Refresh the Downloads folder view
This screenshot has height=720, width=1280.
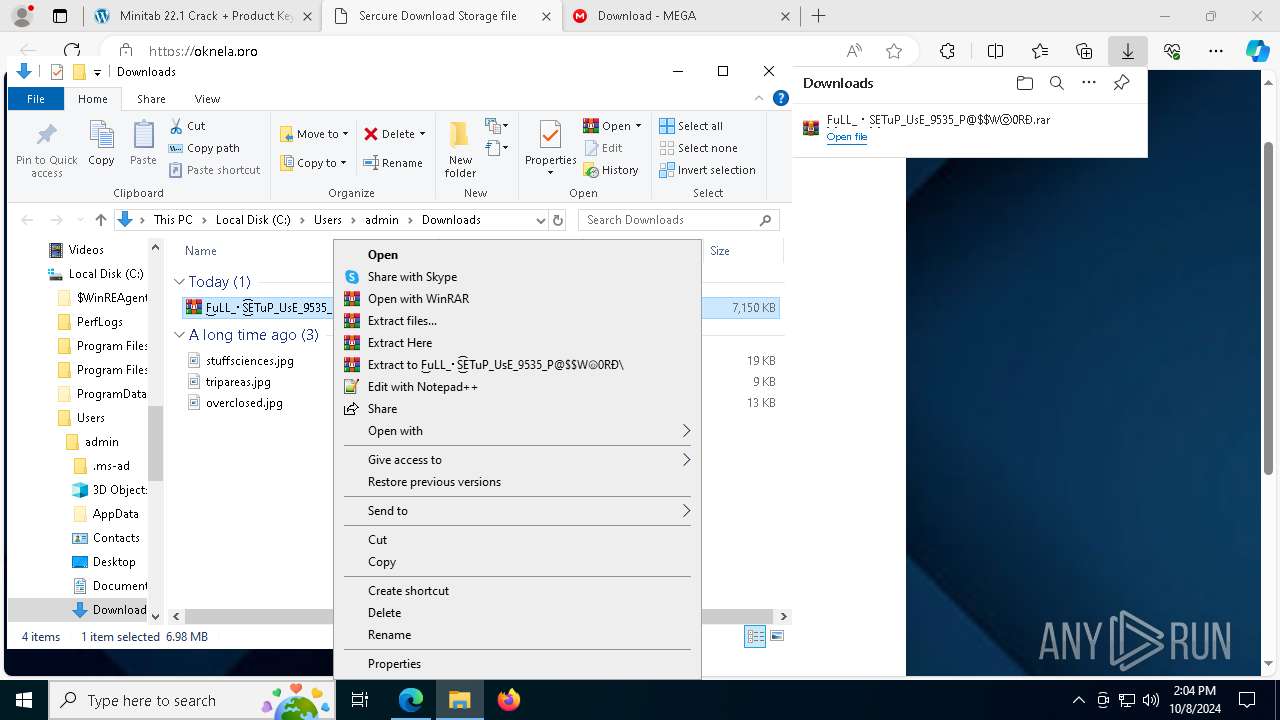coord(558,220)
